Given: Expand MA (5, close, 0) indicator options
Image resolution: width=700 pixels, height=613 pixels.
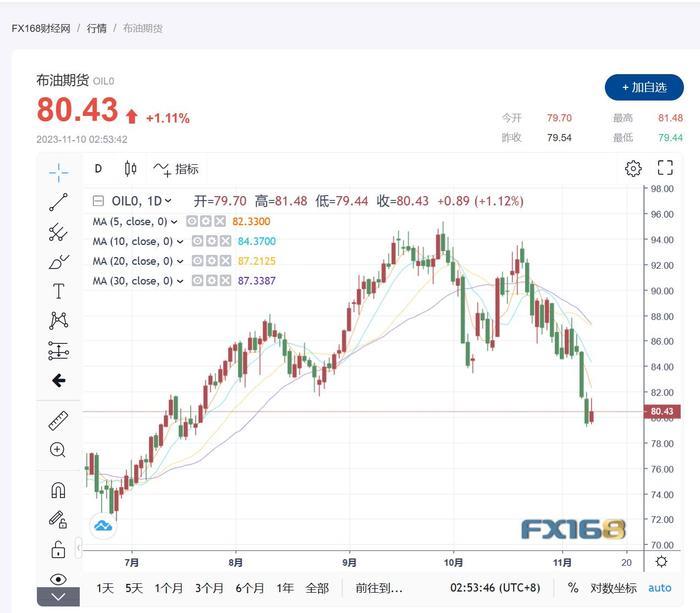Looking at the screenshot, I should tap(174, 222).
